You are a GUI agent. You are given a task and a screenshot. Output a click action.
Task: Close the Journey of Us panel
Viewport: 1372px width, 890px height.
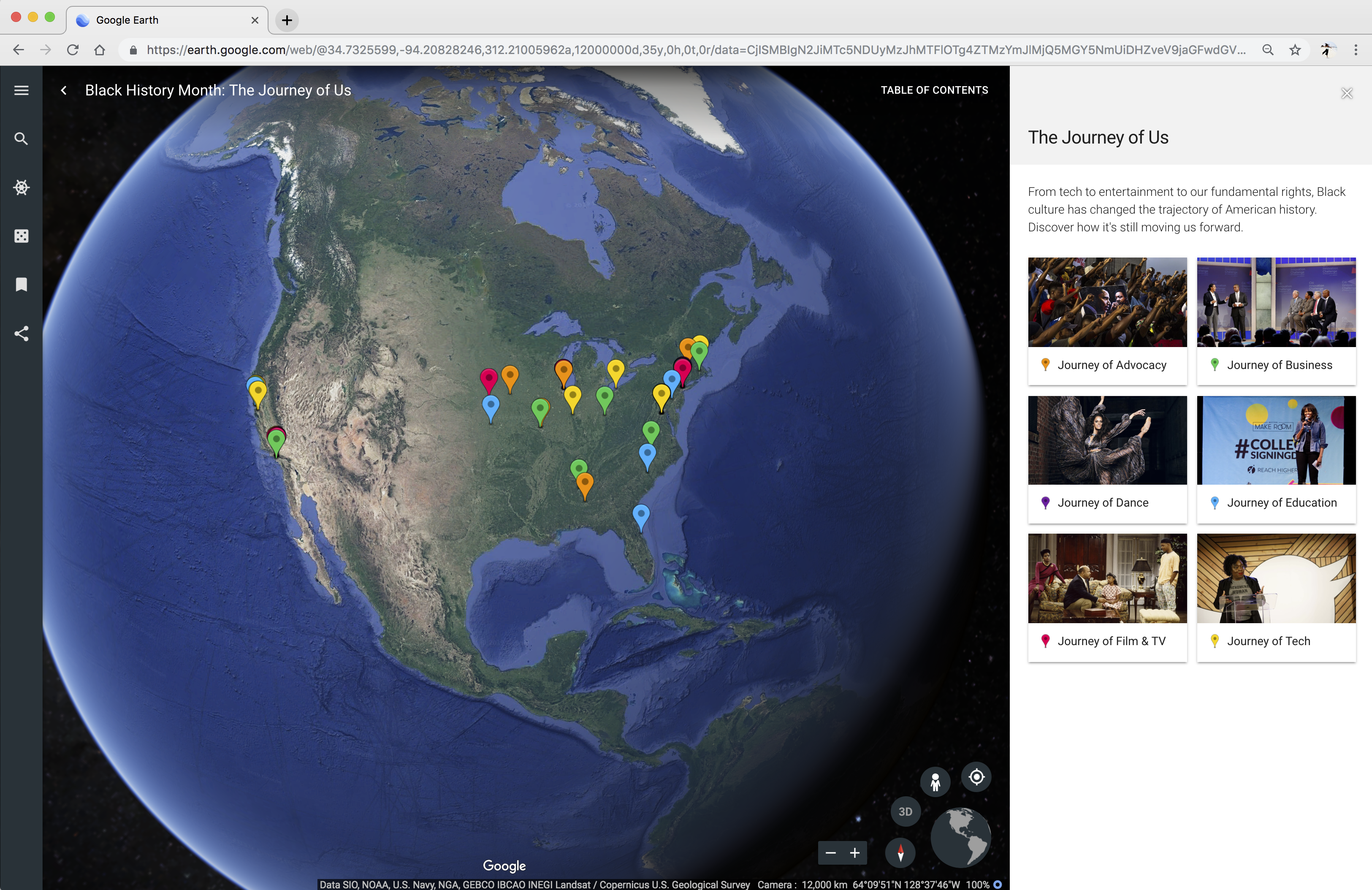(1346, 93)
